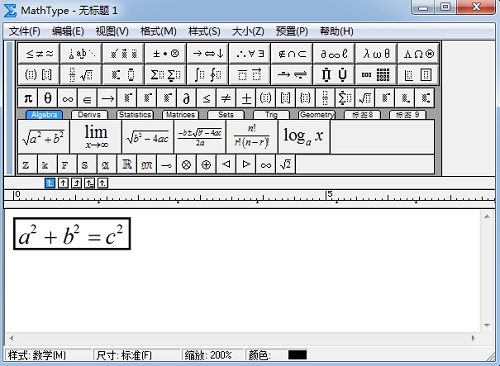This screenshot has width=500, height=366.
Task: Insert the square root of 2 expression
Action: click(x=286, y=164)
